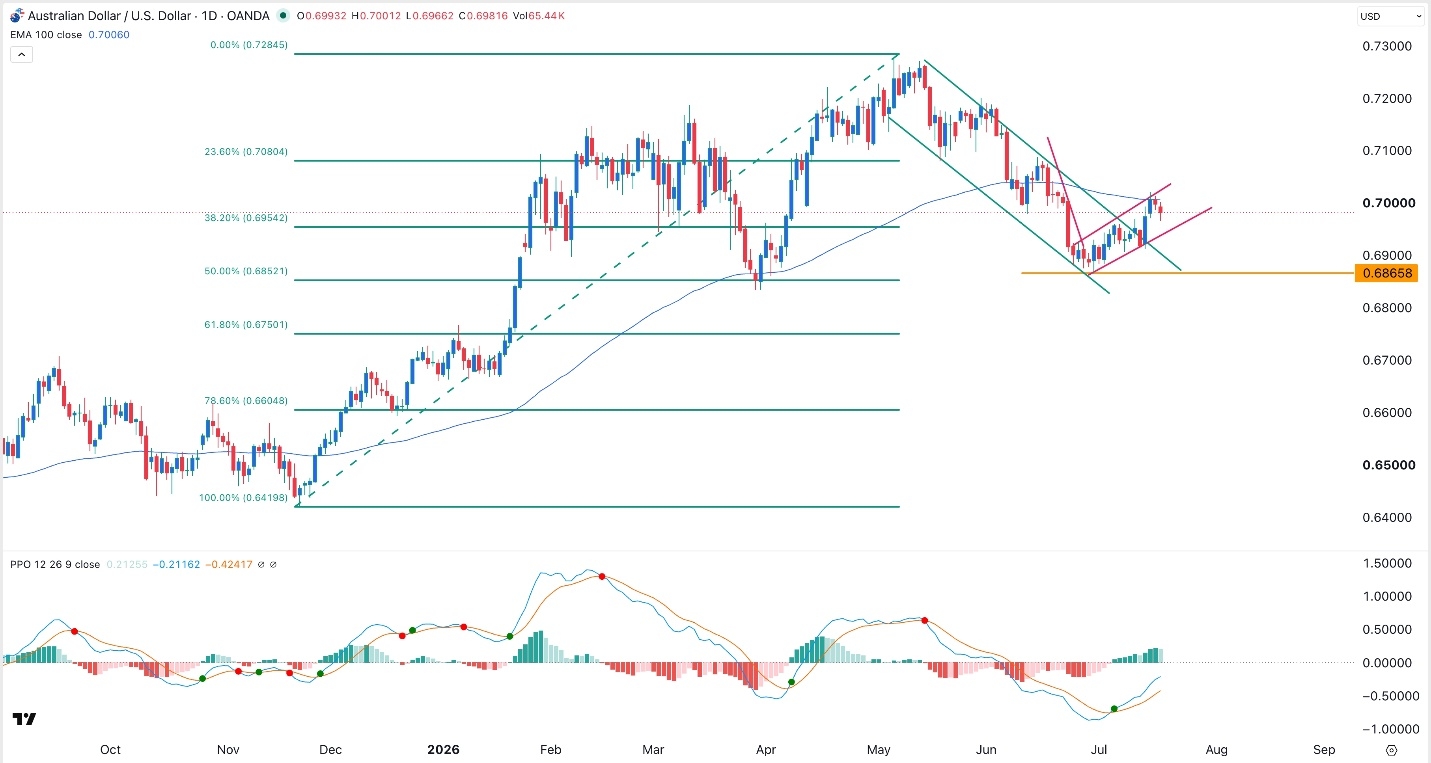Click the 0.00000 PPO axis label
The width and height of the screenshot is (1431, 763).
pyautogui.click(x=1386, y=663)
